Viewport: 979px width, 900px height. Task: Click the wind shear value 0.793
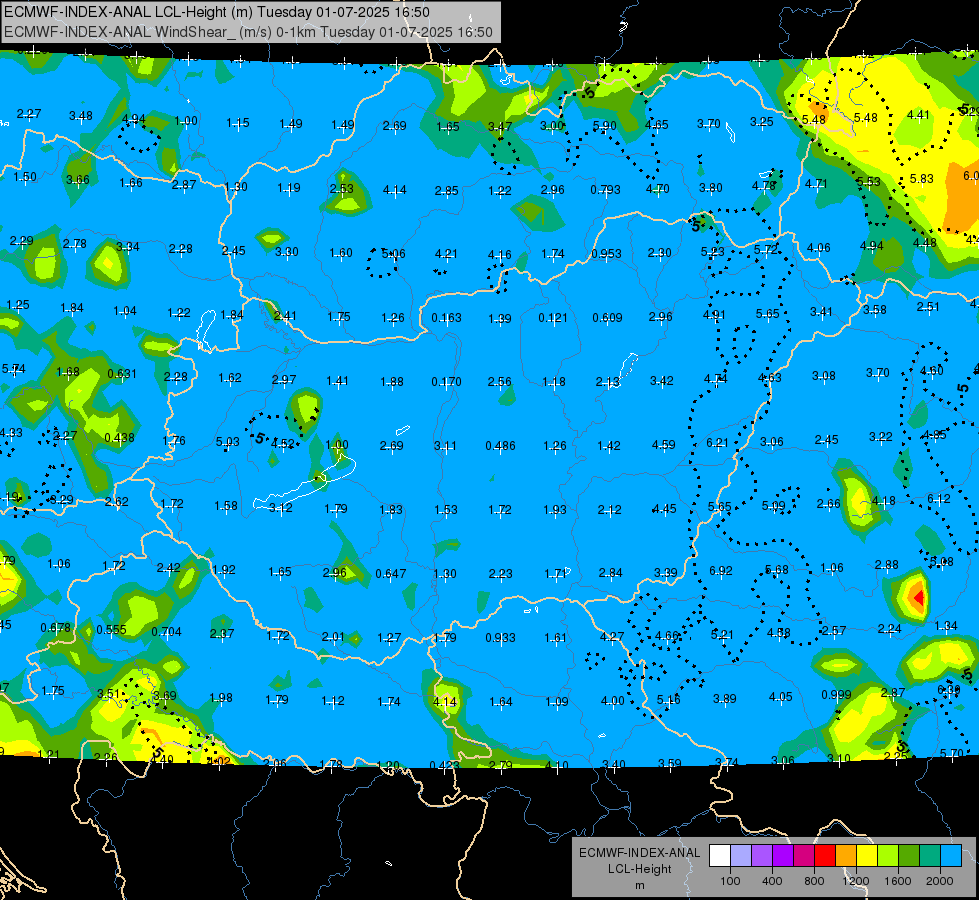[606, 189]
